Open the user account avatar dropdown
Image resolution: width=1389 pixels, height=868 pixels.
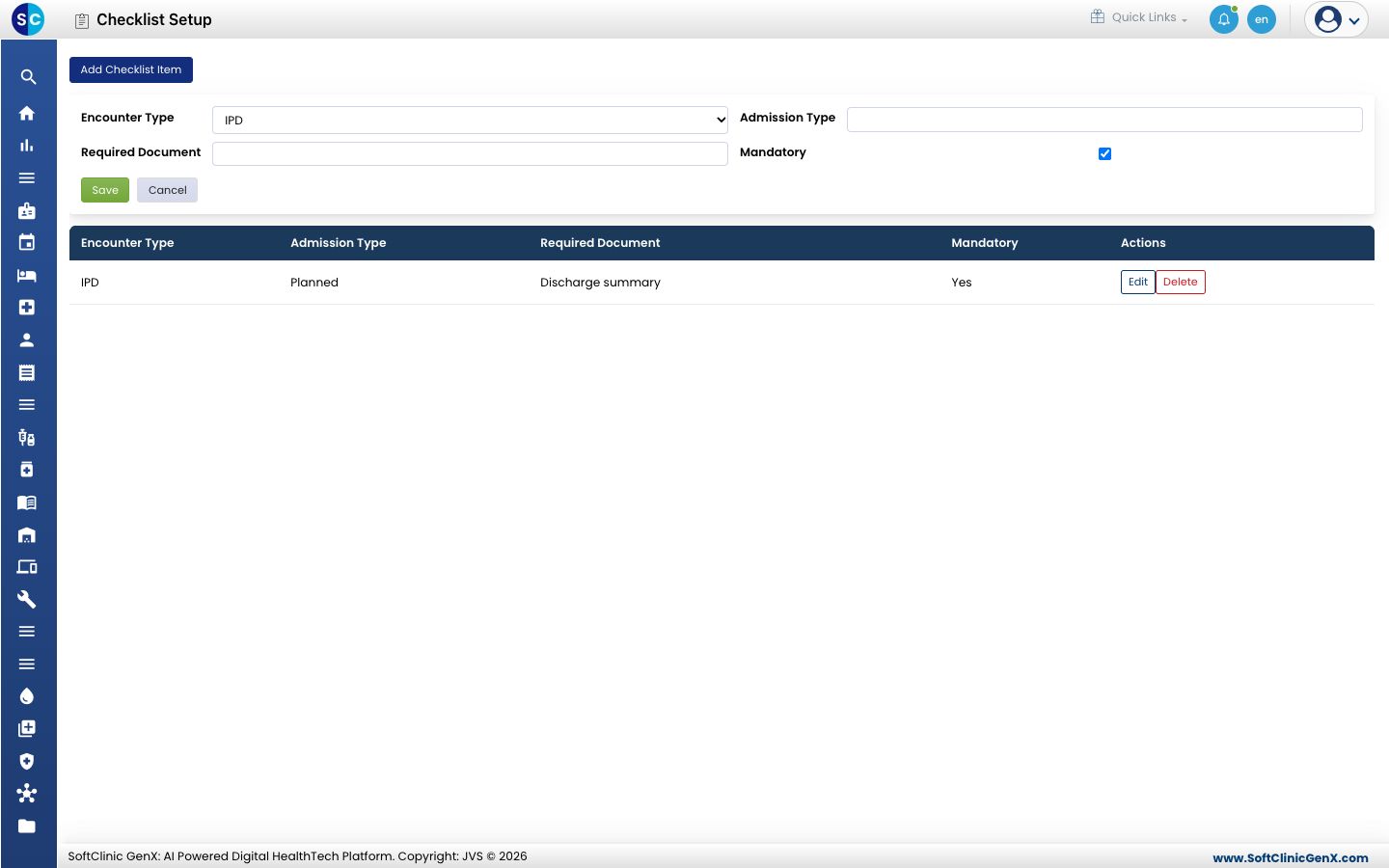[x=1336, y=19]
